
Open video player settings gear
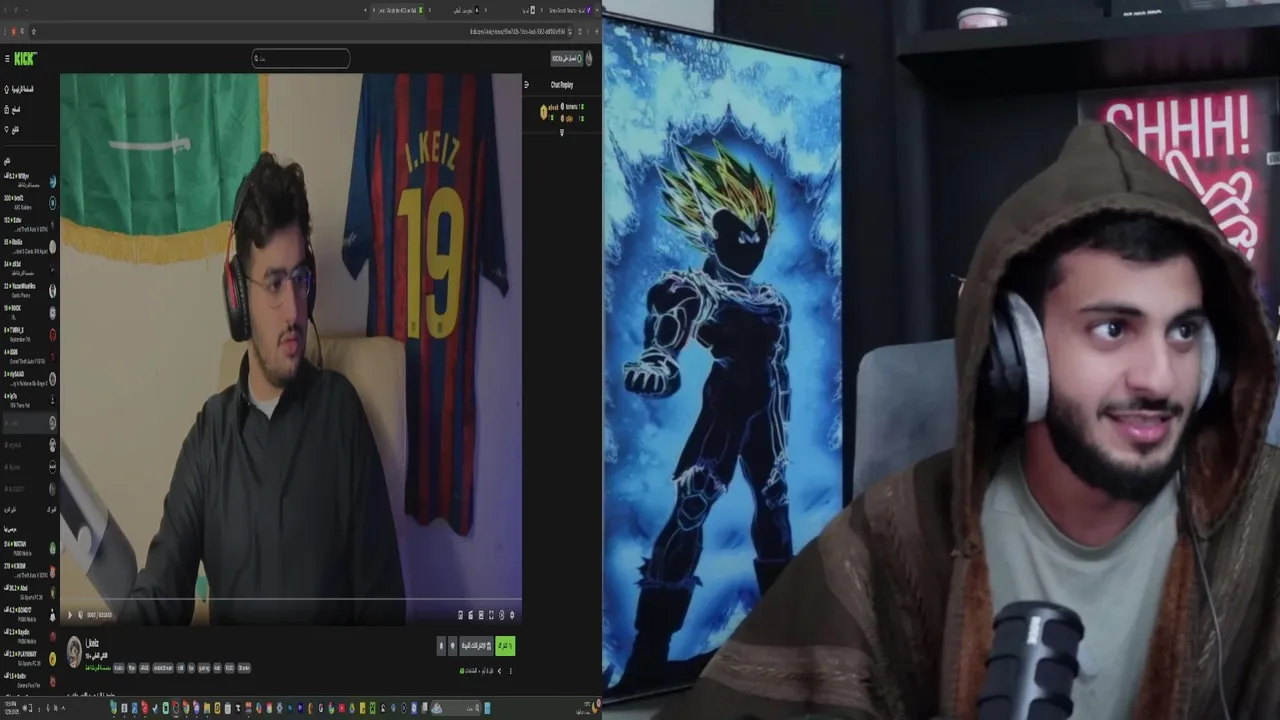point(512,615)
